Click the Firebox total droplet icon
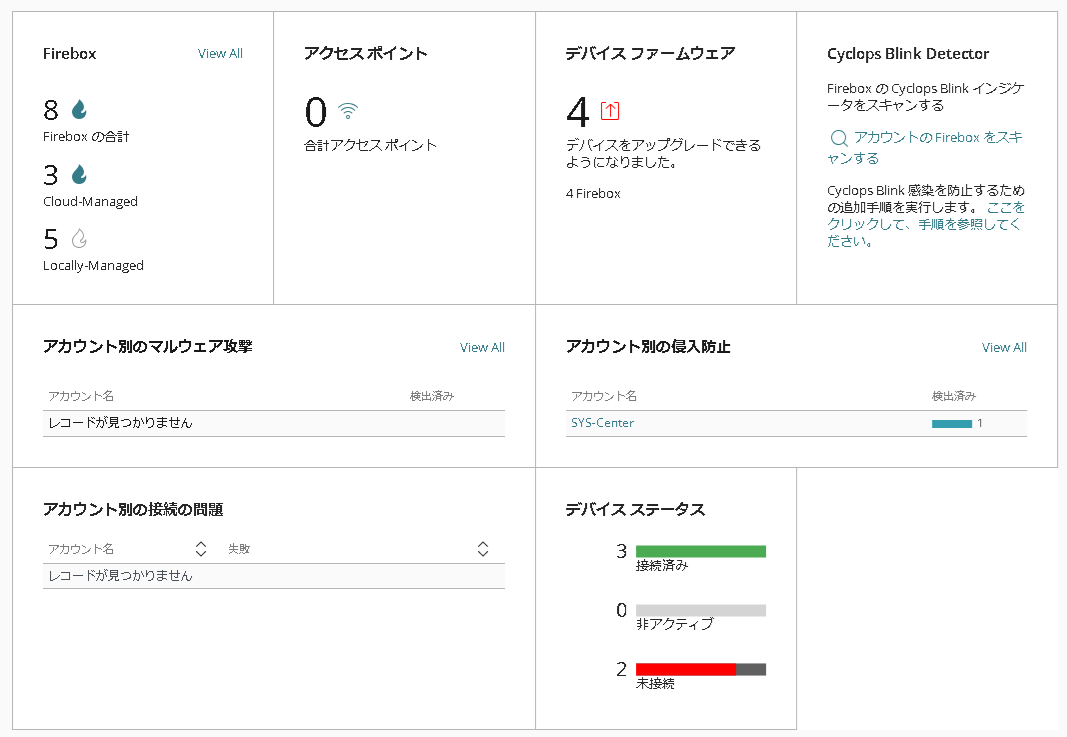This screenshot has width=1067, height=737. [x=79, y=110]
